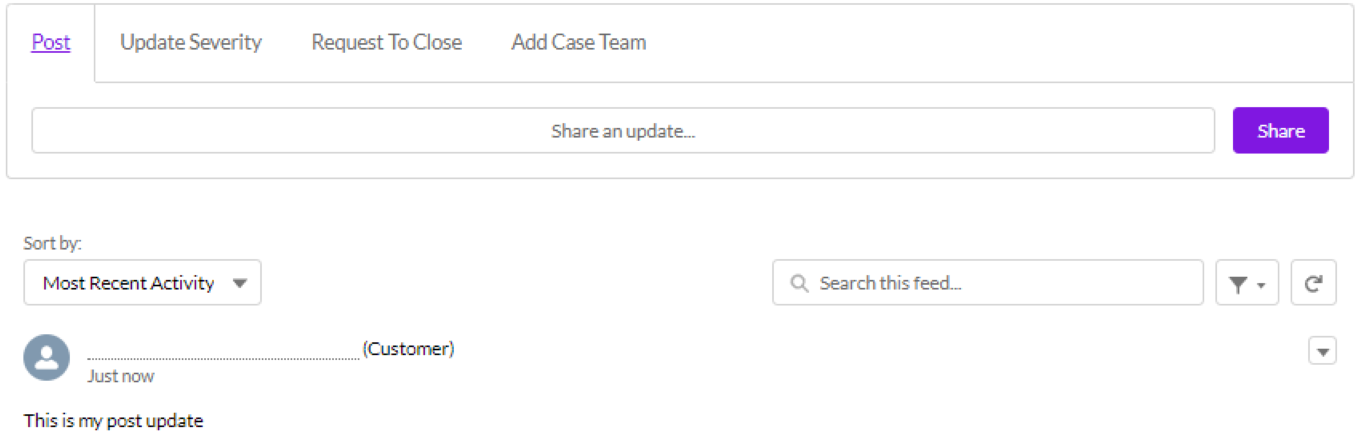Screen dimensions: 1360x436
Task: Open the Update Severity tab
Action: click(x=191, y=43)
